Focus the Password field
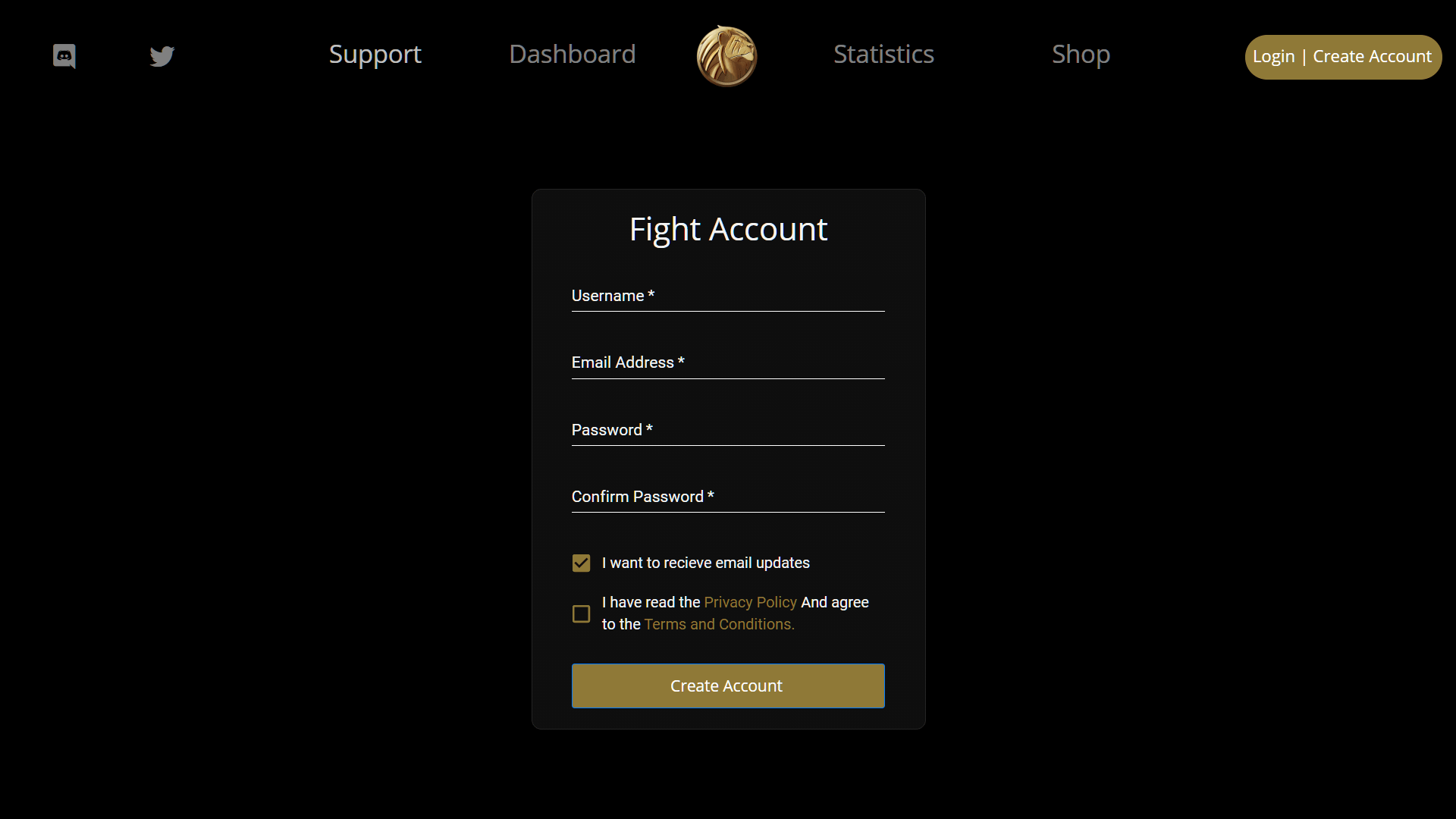 click(x=728, y=430)
